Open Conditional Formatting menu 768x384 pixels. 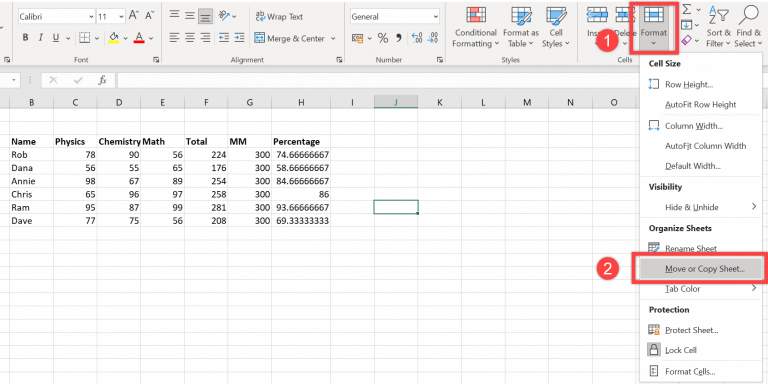tap(475, 27)
